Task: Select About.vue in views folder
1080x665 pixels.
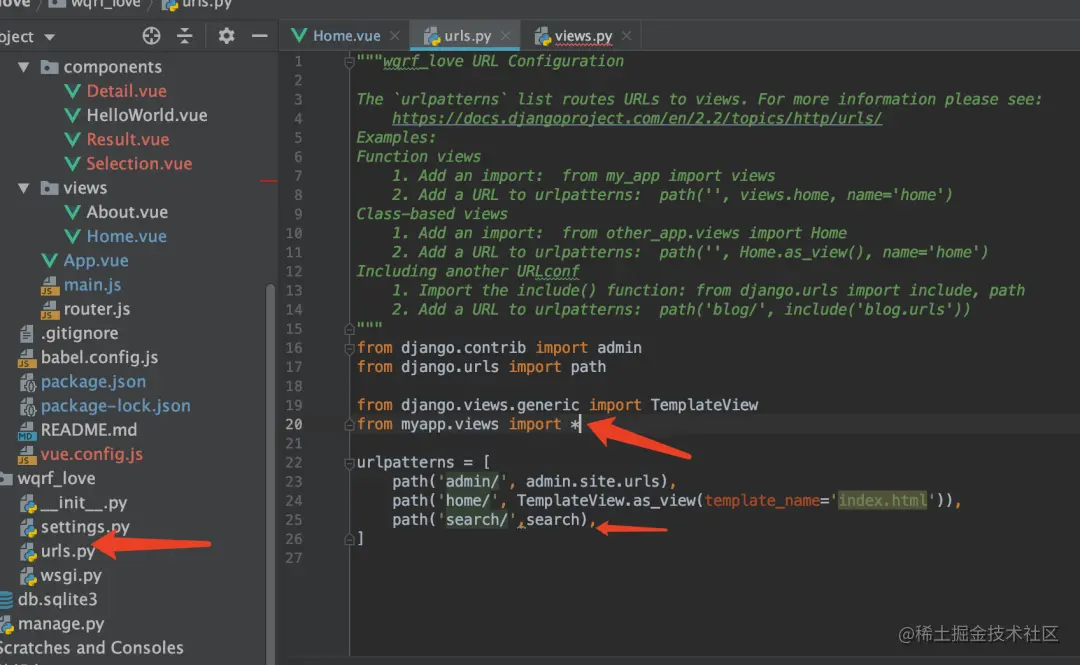Action: pos(127,212)
